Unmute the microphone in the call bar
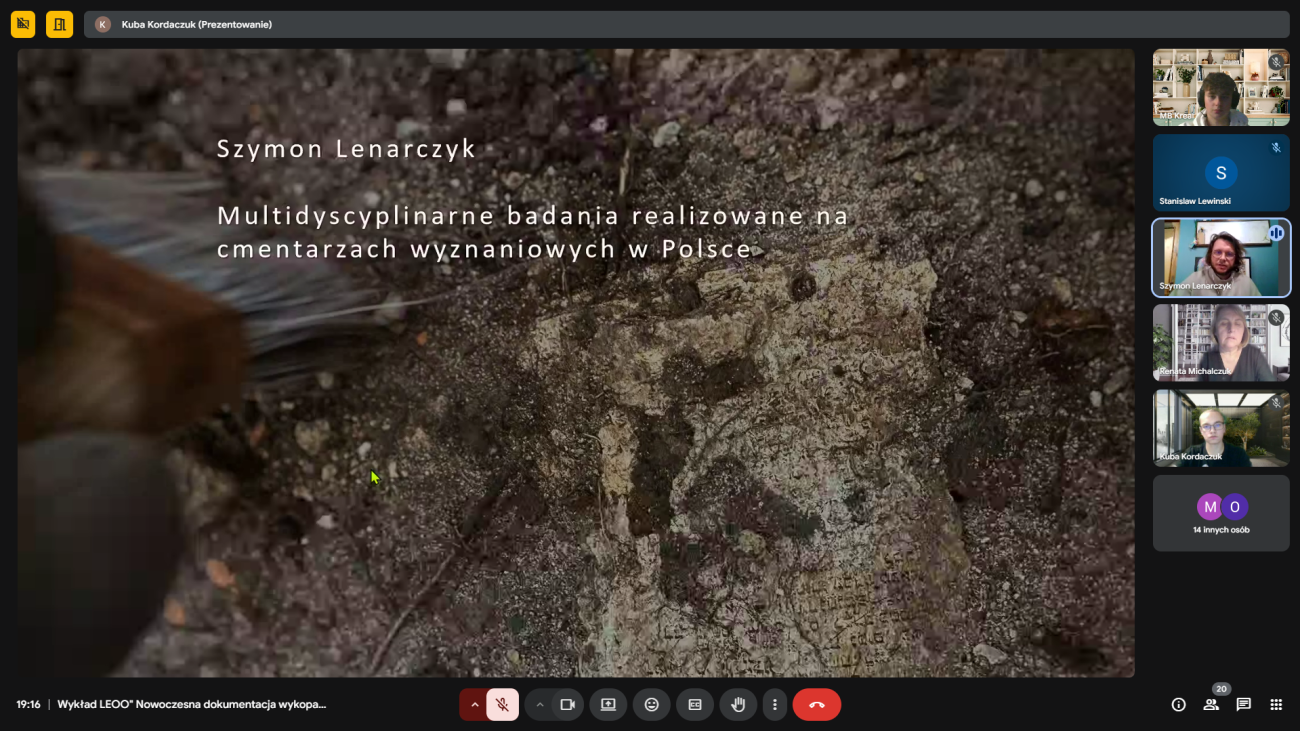The height and width of the screenshot is (731, 1300). [x=502, y=705]
